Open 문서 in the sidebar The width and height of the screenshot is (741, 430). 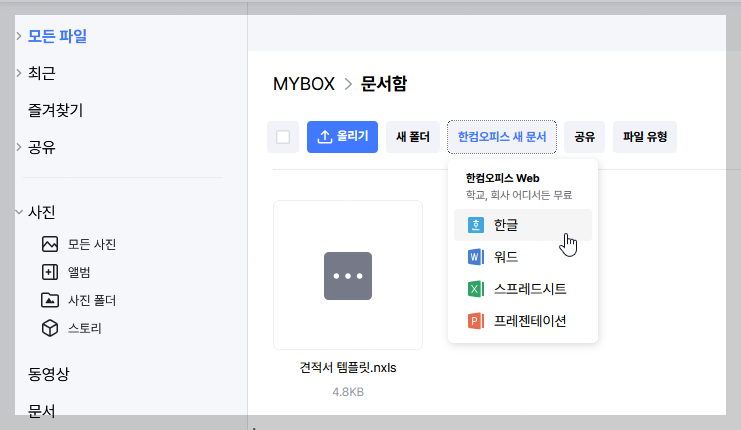click(x=42, y=411)
